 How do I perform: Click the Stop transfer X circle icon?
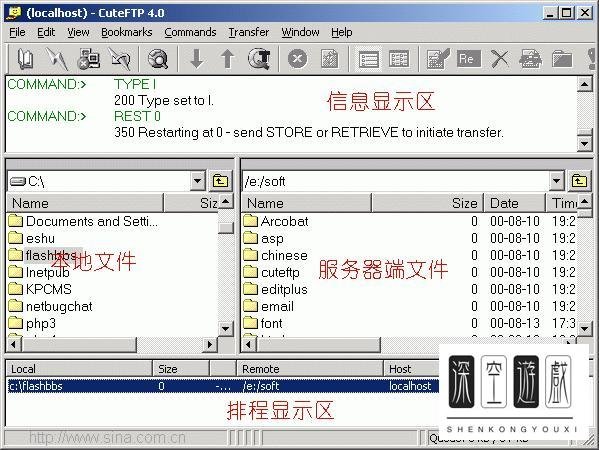[297, 59]
